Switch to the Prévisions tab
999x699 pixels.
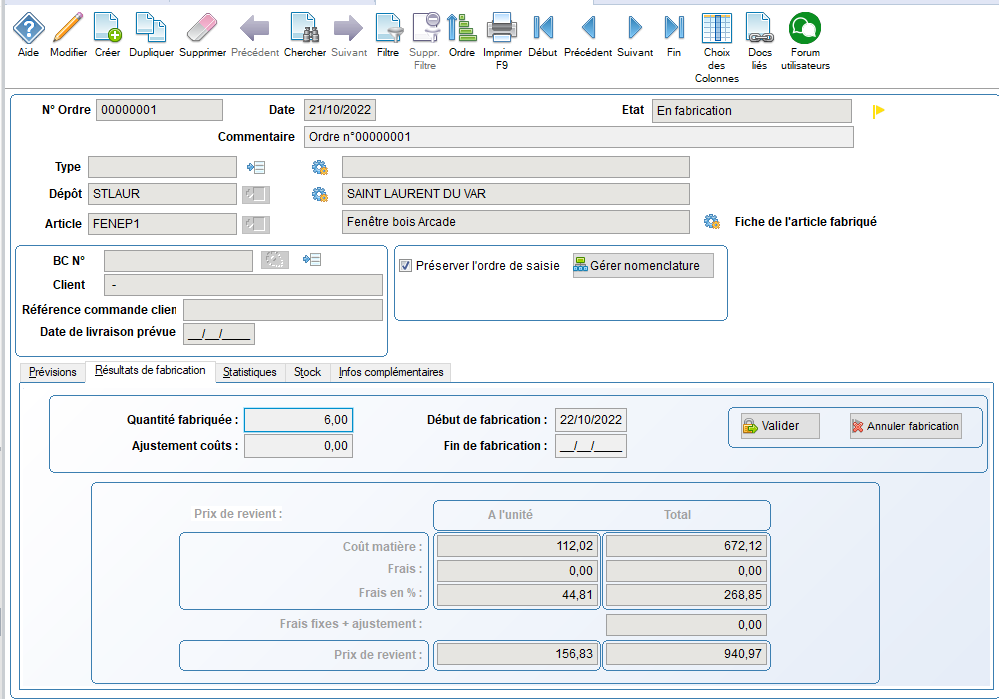(52, 372)
